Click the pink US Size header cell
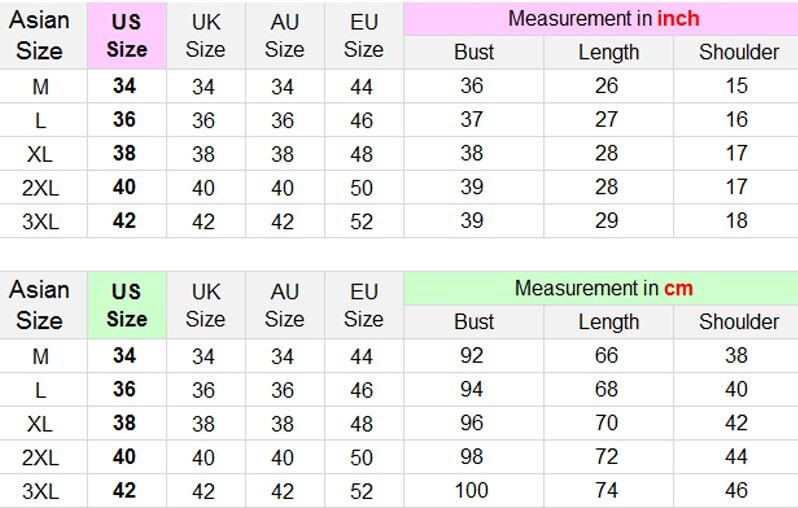 (127, 35)
